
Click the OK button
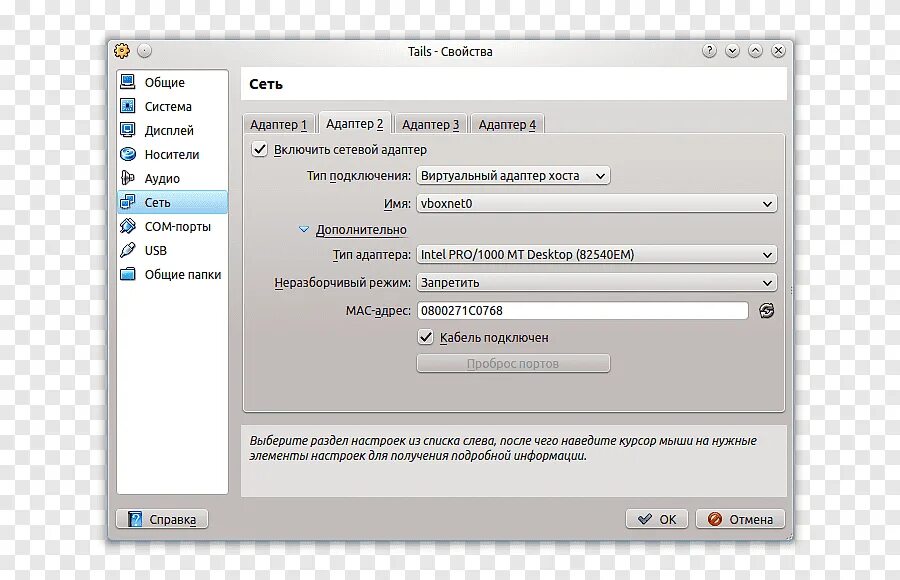[657, 519]
